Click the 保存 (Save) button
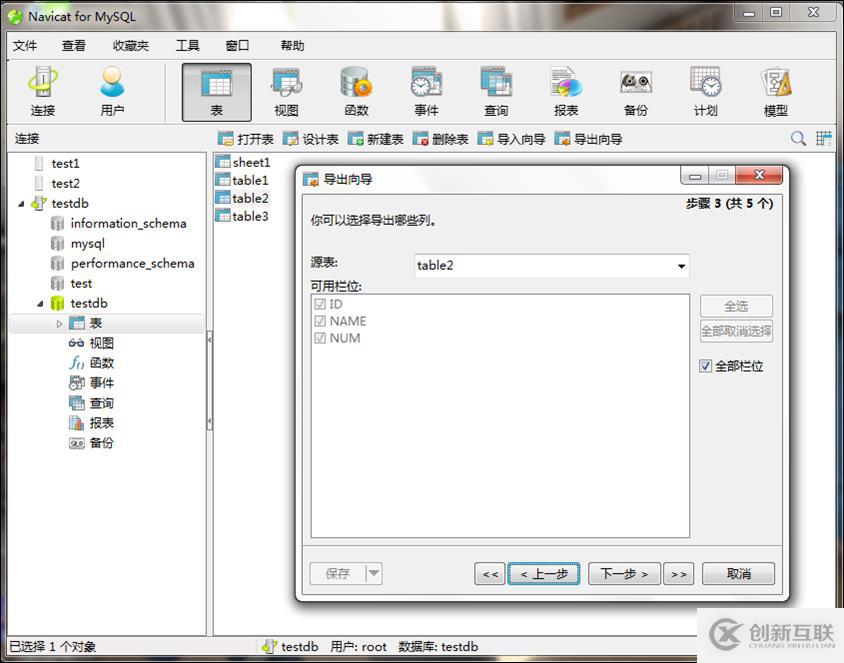This screenshot has height=663, width=844. pos(338,574)
